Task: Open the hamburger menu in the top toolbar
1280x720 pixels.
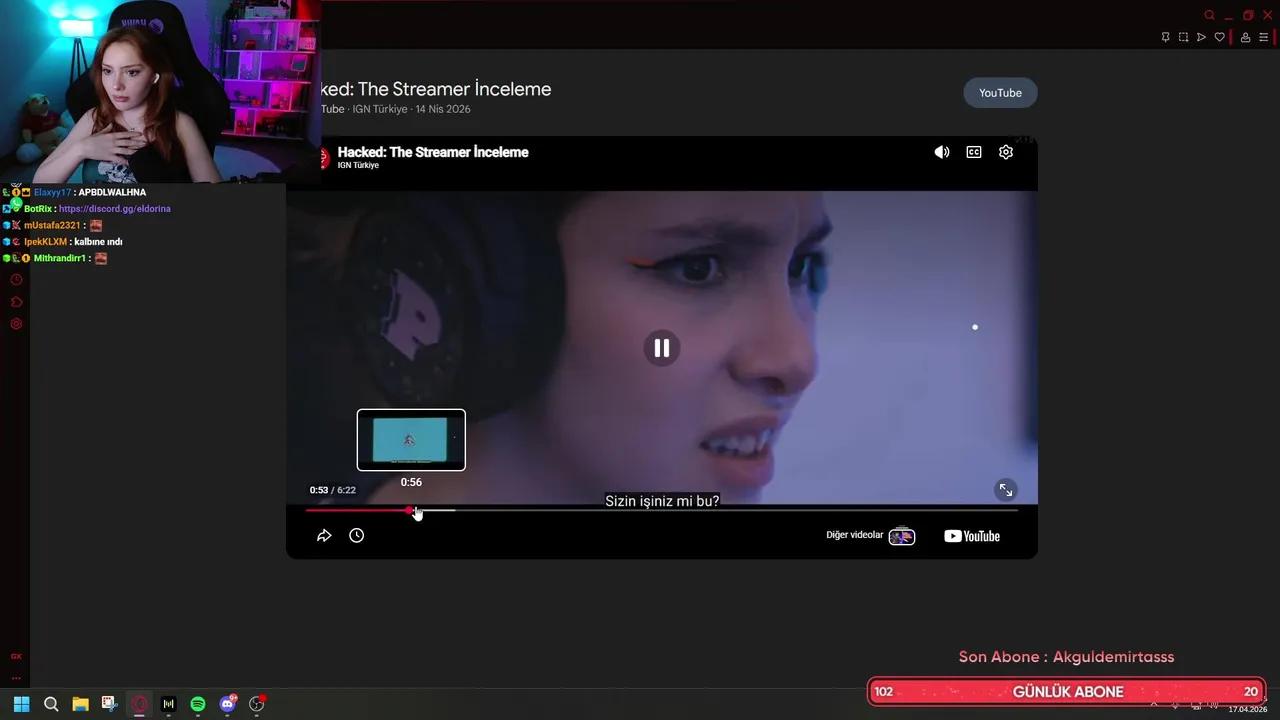Action: click(1263, 36)
